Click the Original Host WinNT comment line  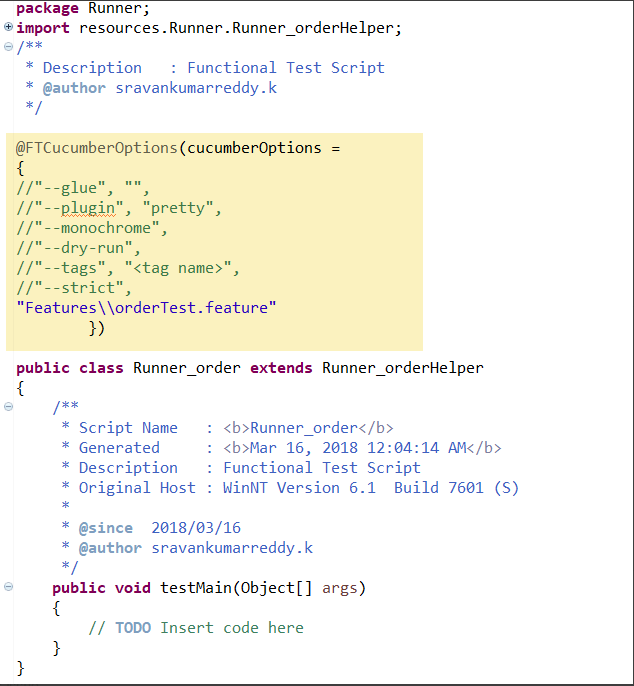coord(298,488)
